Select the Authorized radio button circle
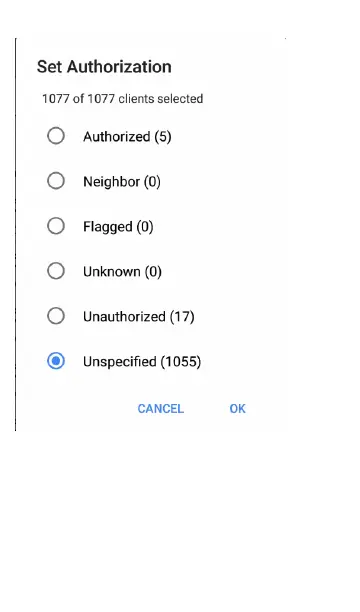360x612 pixels. click(56, 136)
